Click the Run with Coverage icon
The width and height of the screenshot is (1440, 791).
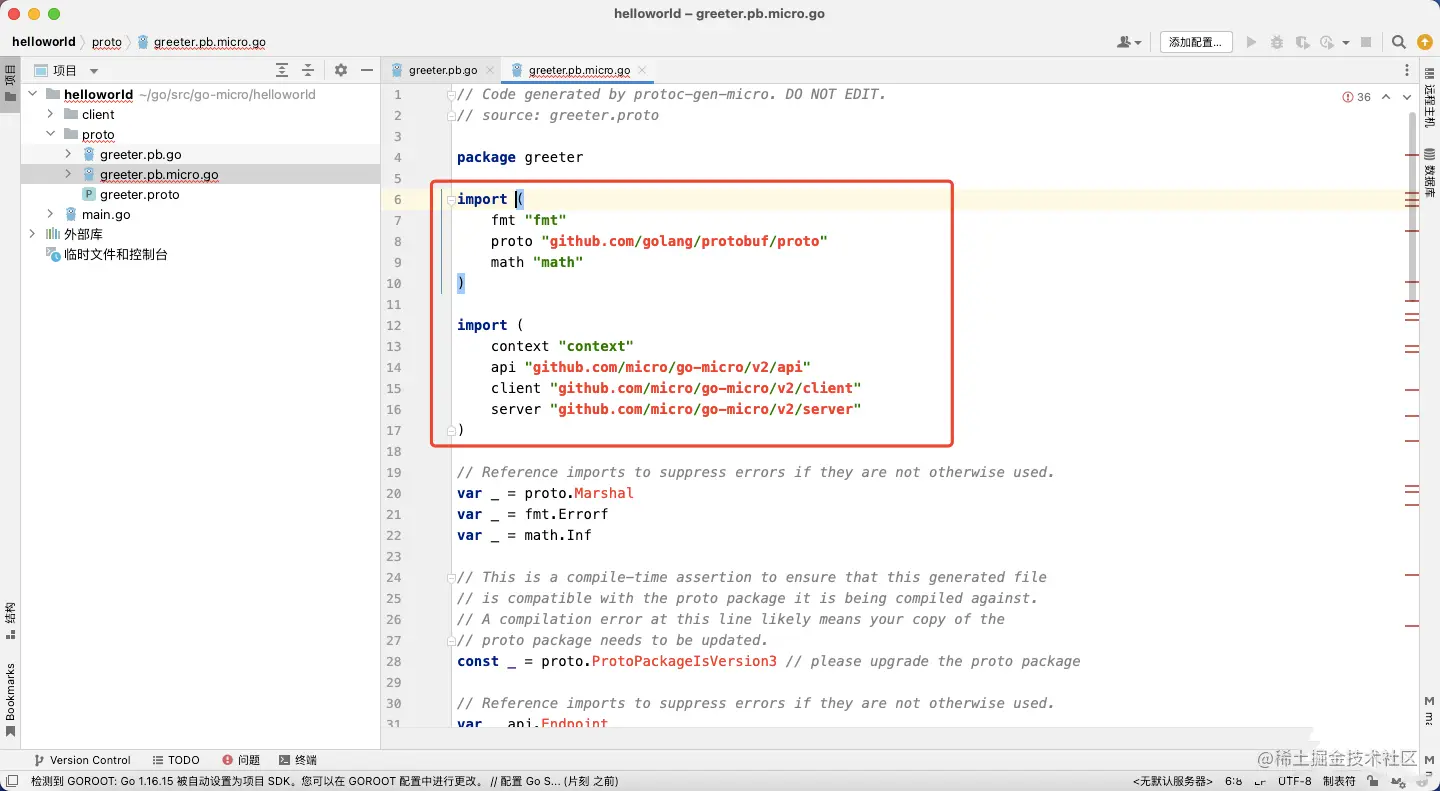point(1302,42)
